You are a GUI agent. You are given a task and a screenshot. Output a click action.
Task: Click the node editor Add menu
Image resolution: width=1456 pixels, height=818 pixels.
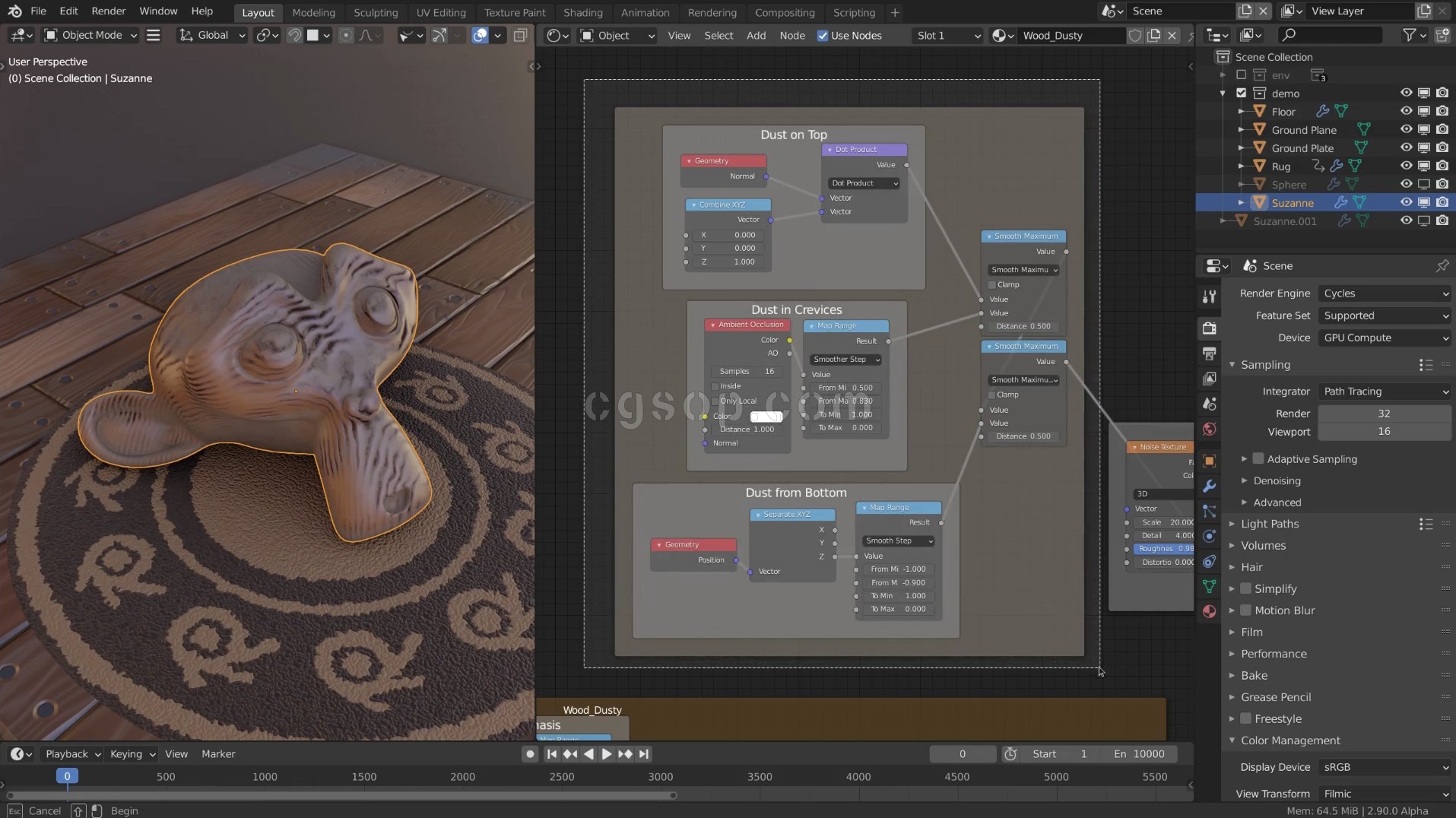pos(756,36)
